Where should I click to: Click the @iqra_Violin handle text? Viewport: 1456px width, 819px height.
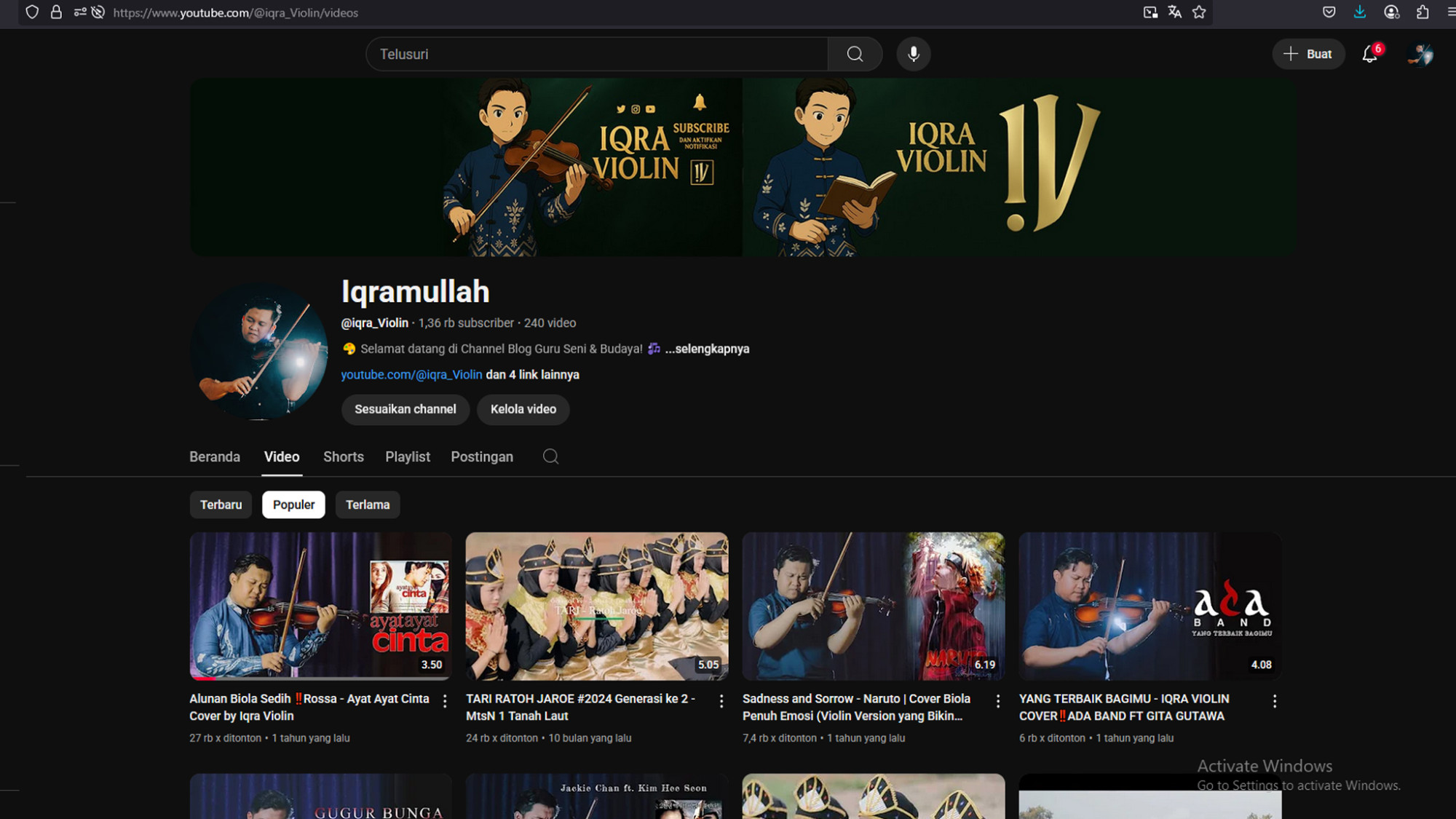[x=374, y=323]
